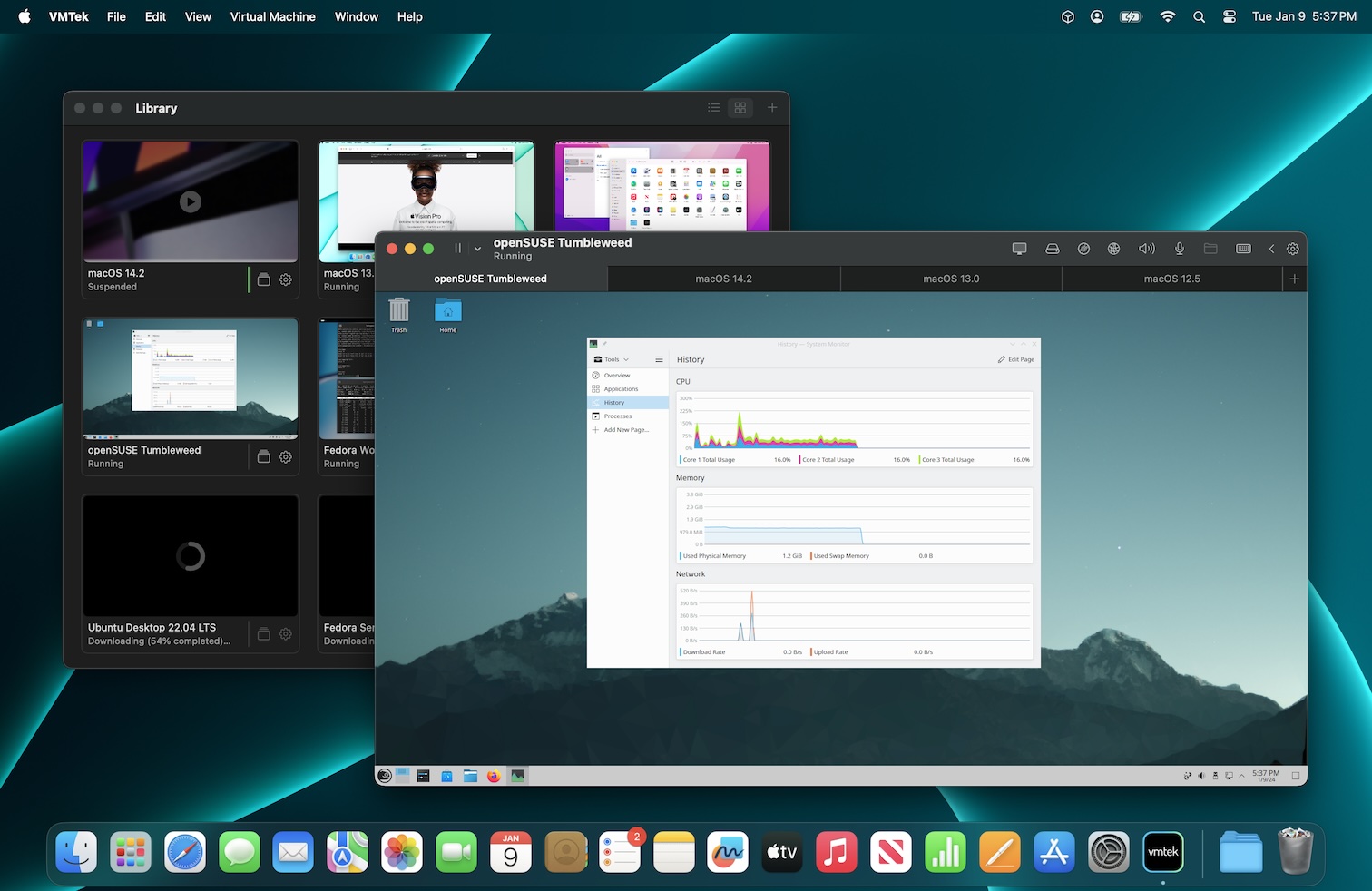Open the Window menu in menu bar

click(x=357, y=16)
